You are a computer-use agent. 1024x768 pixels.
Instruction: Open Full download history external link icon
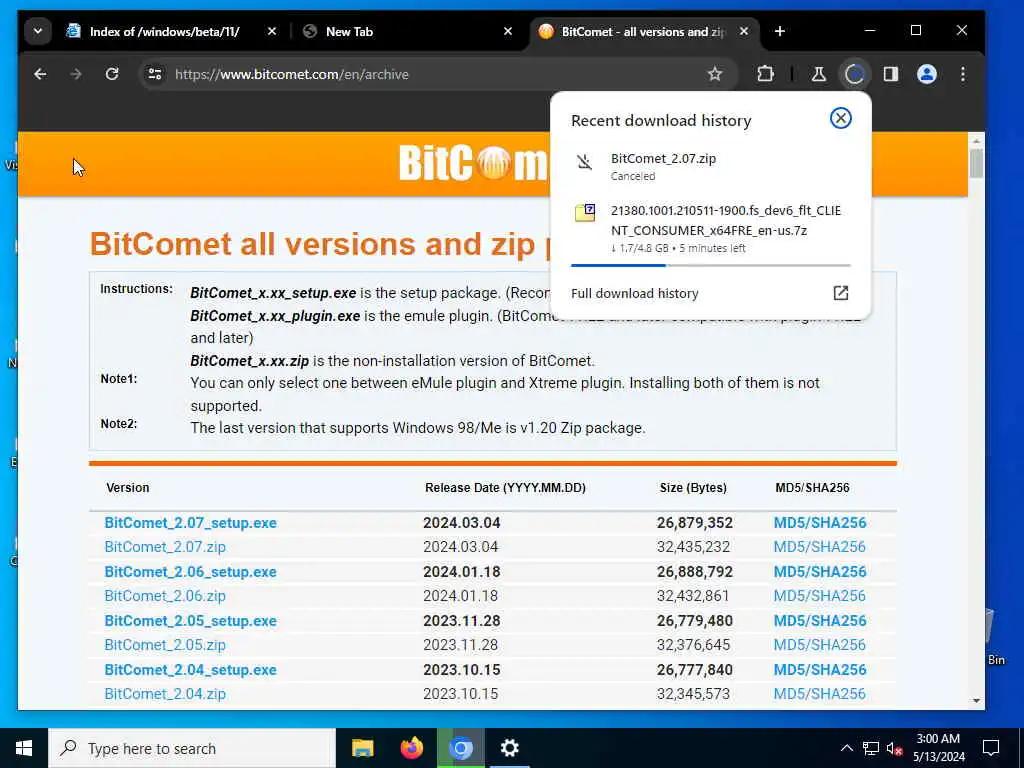(840, 293)
